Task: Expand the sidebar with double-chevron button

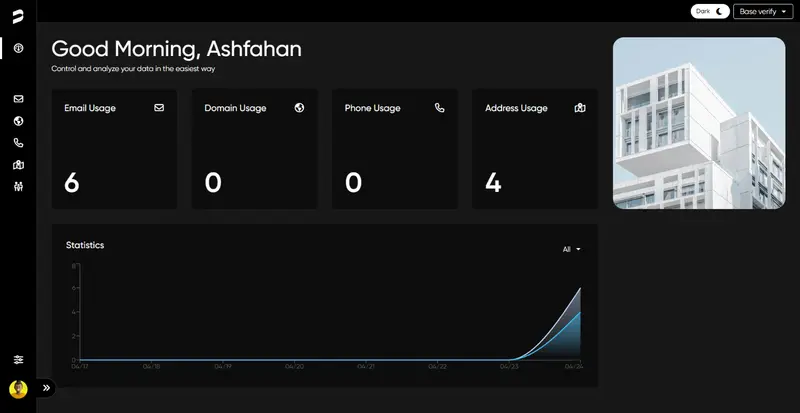Action: tap(46, 388)
